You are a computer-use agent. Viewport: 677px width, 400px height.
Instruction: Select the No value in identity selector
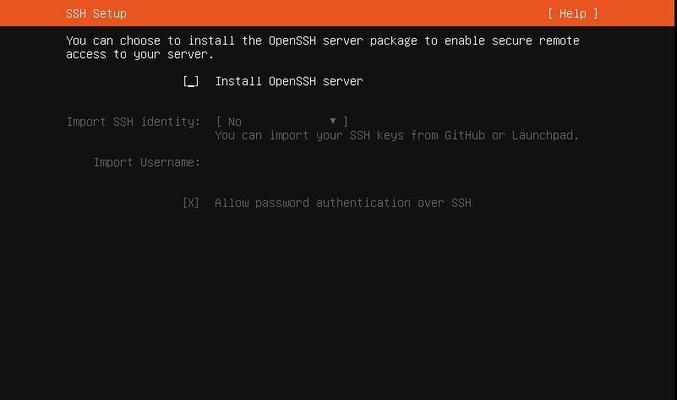235,122
